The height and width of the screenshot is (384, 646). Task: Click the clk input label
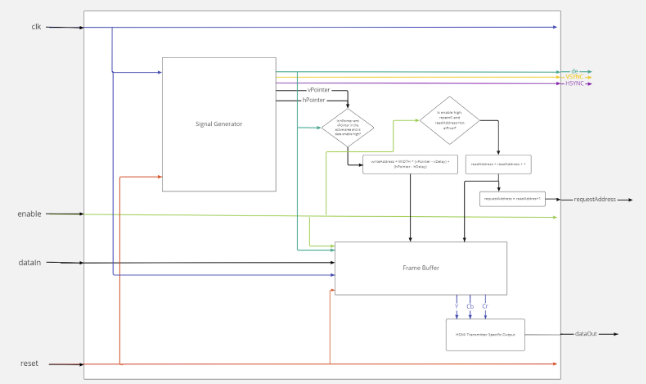click(36, 27)
